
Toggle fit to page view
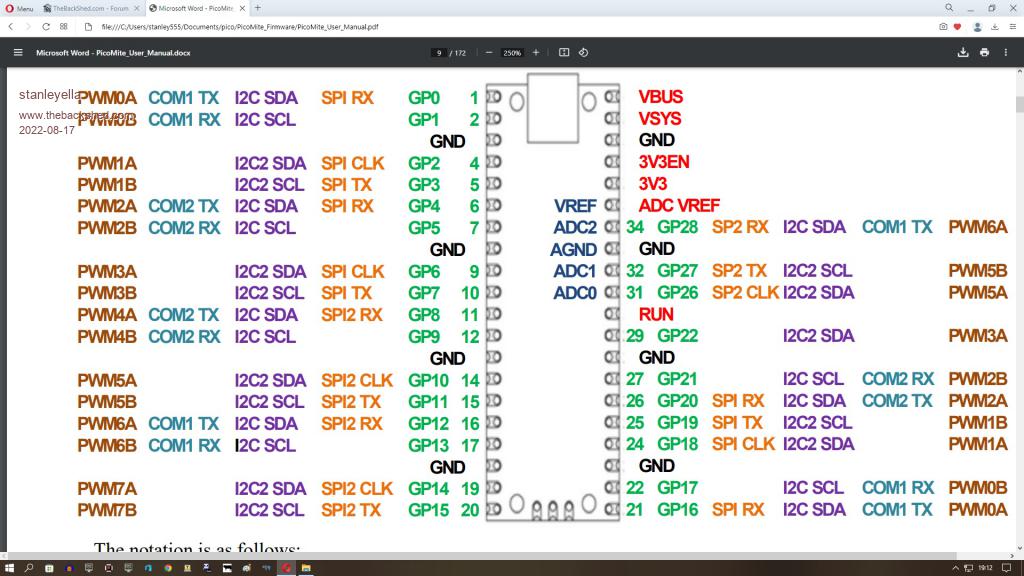click(564, 52)
